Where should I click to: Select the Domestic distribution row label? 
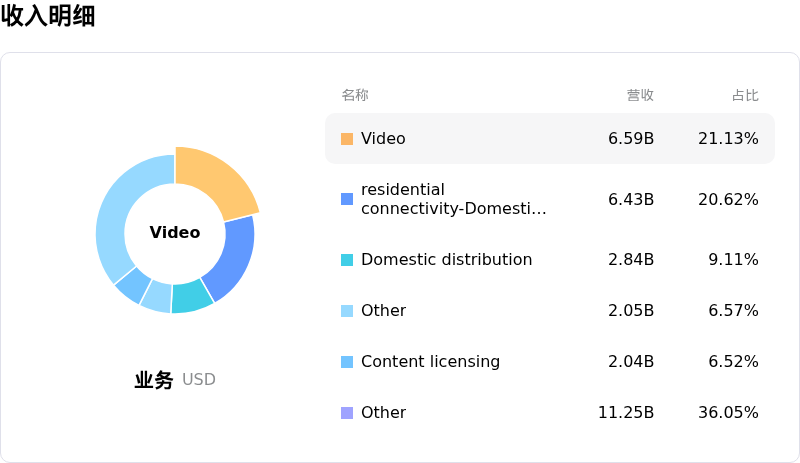click(x=446, y=260)
